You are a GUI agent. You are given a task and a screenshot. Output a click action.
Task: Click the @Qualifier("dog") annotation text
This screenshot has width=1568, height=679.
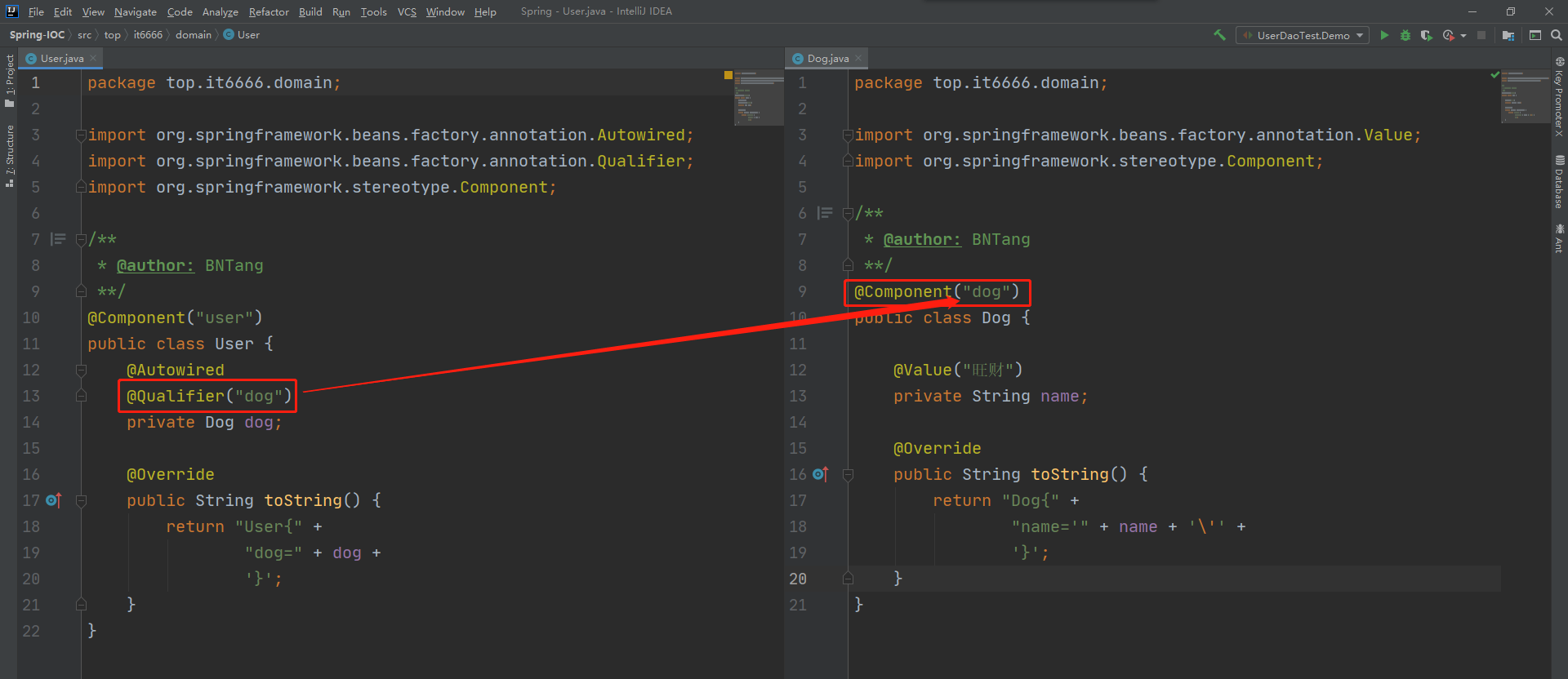coord(209,396)
